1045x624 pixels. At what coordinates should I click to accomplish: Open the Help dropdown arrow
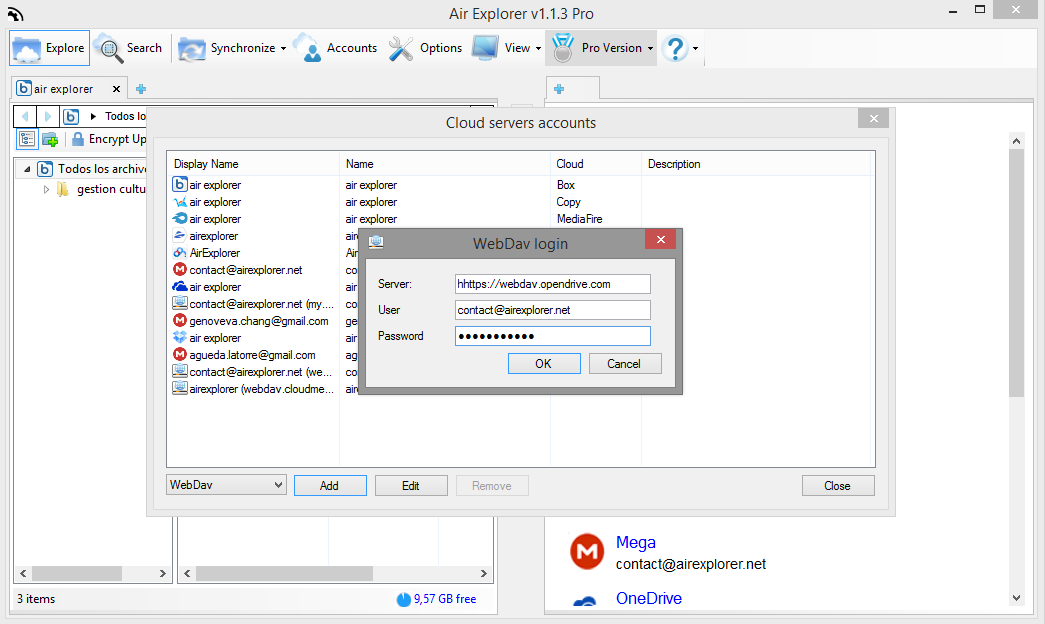click(695, 49)
